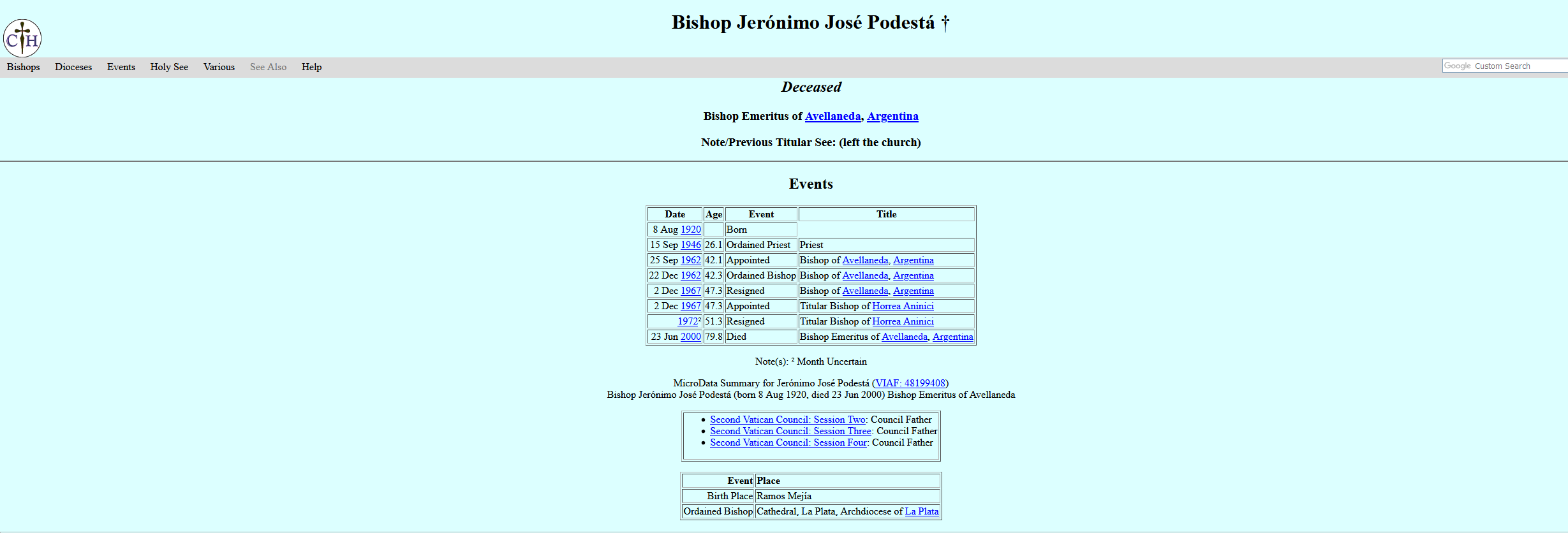Select the 'Ramos Mejía' birth place cell
Image resolution: width=1568 pixels, height=533 pixels.
pyautogui.click(x=847, y=496)
